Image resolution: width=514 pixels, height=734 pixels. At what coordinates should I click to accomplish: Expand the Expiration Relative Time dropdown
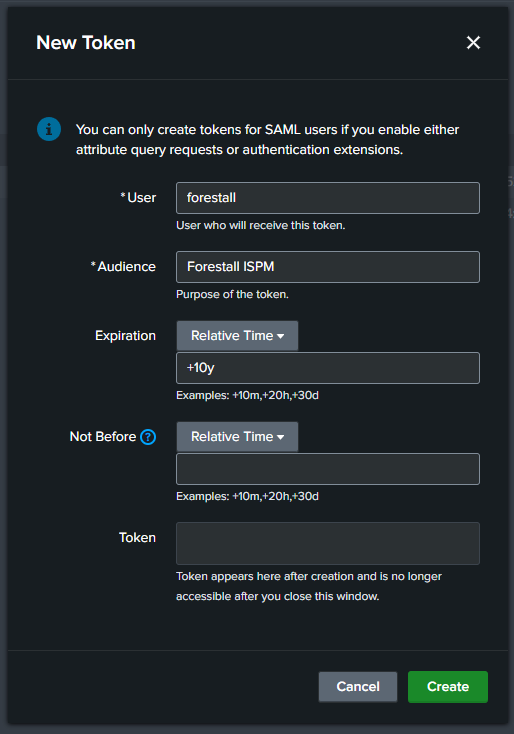(x=237, y=336)
